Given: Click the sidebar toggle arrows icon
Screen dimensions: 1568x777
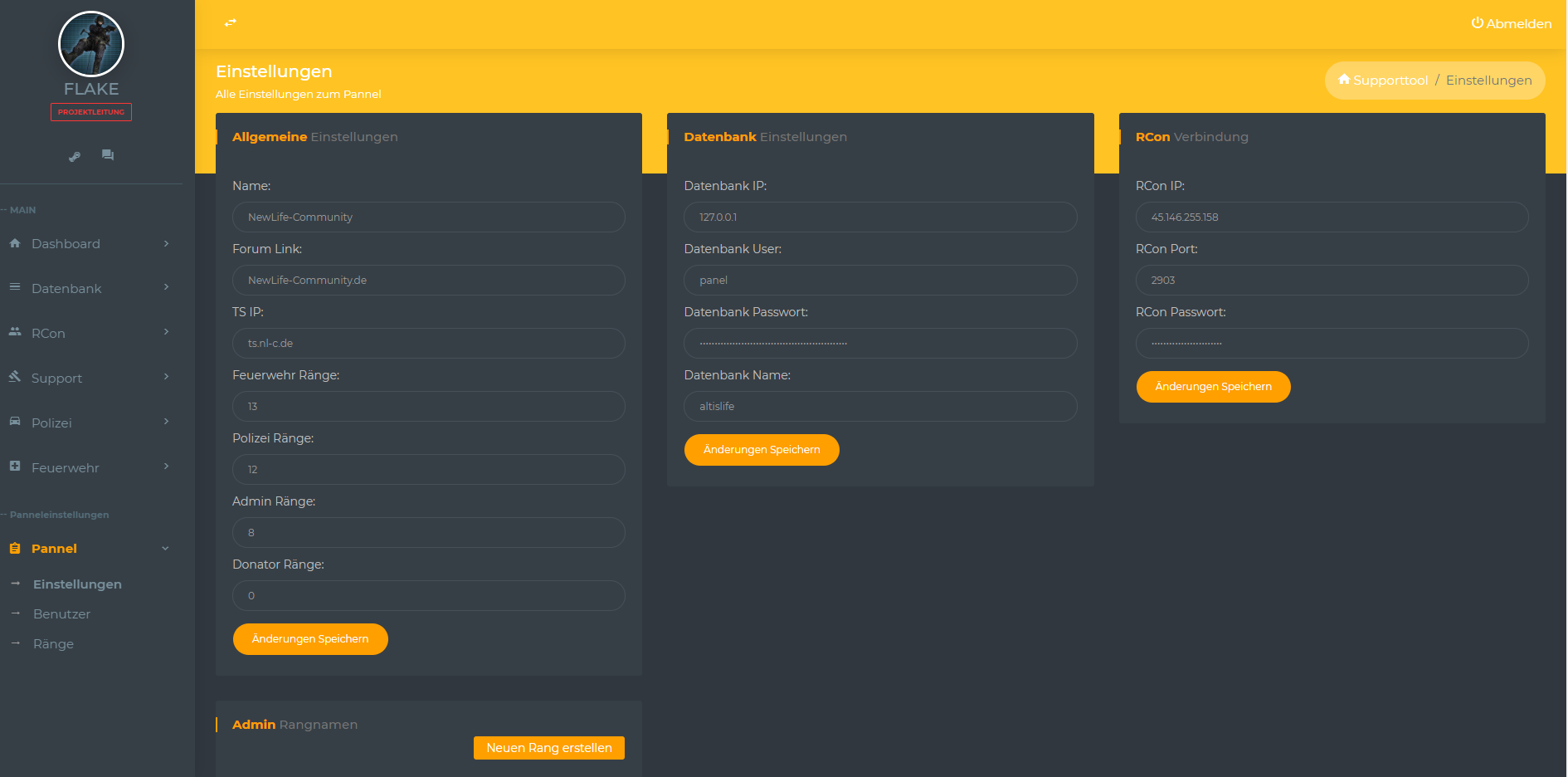Looking at the screenshot, I should pyautogui.click(x=231, y=22).
